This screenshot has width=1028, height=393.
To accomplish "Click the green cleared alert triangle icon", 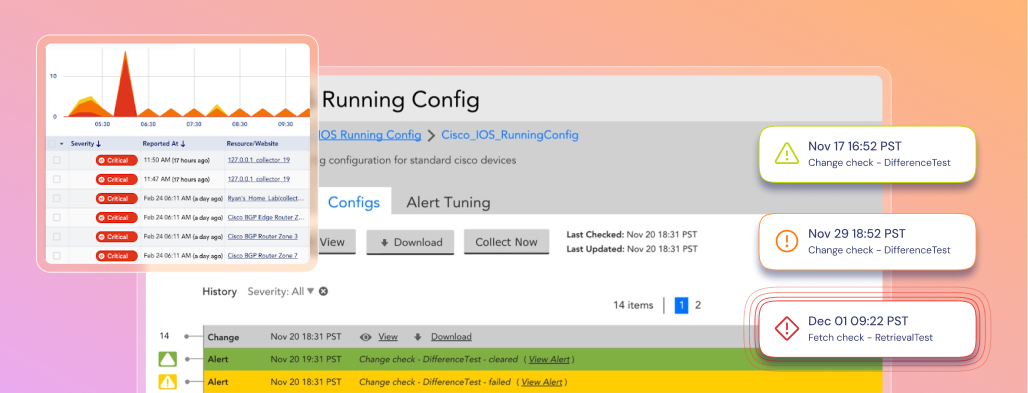I will (x=167, y=359).
